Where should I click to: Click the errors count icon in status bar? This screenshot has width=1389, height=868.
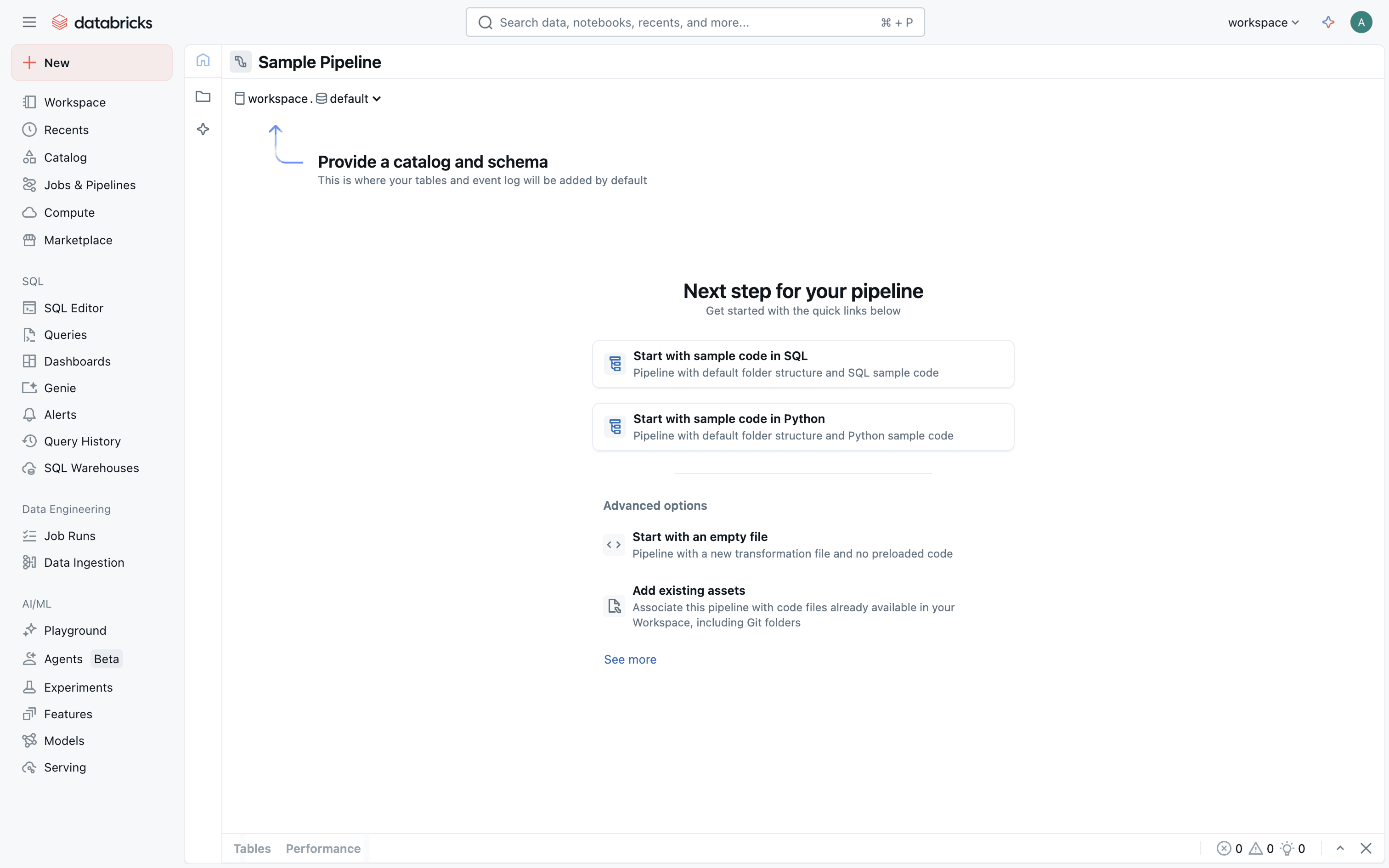(x=1224, y=848)
